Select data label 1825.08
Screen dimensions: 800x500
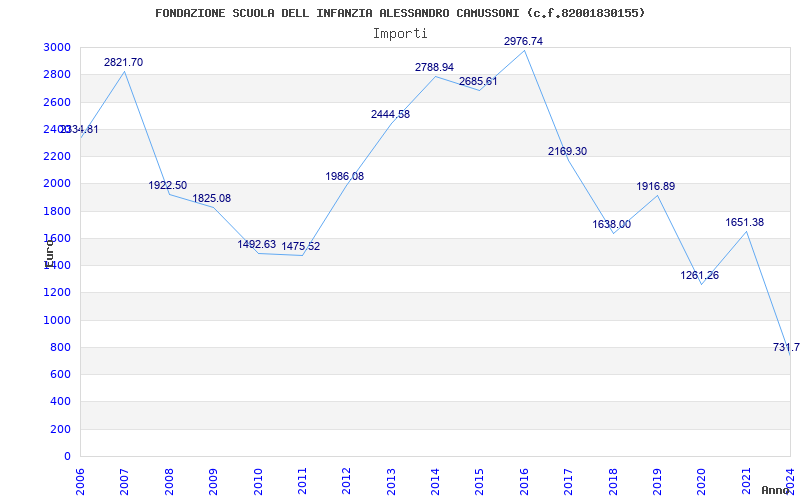tap(212, 198)
